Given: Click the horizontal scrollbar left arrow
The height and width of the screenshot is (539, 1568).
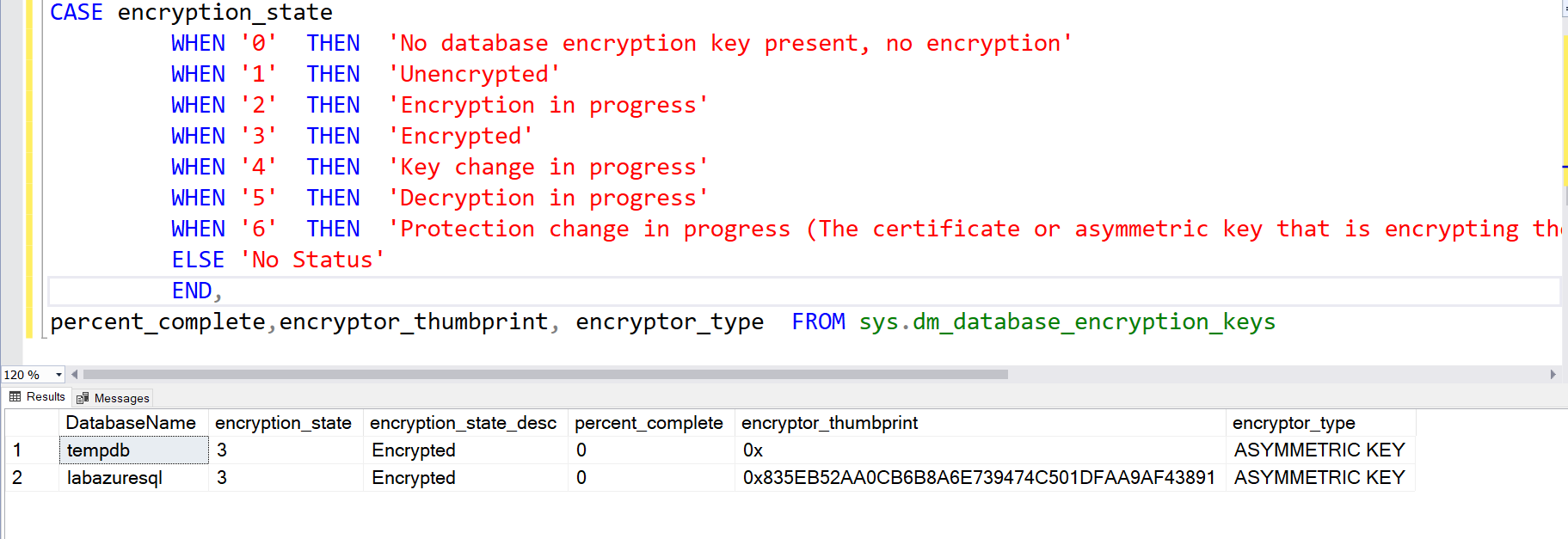Looking at the screenshot, I should pos(75,375).
